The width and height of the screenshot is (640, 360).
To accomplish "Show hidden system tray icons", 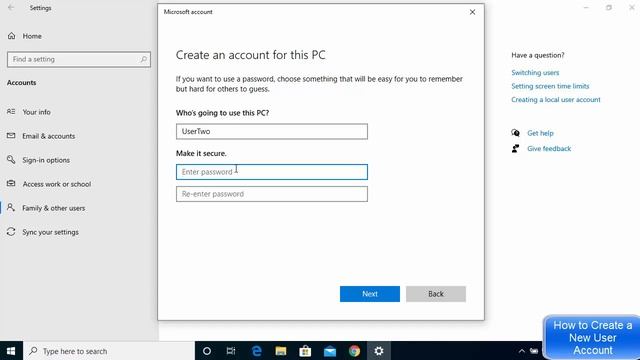I will pos(522,351).
